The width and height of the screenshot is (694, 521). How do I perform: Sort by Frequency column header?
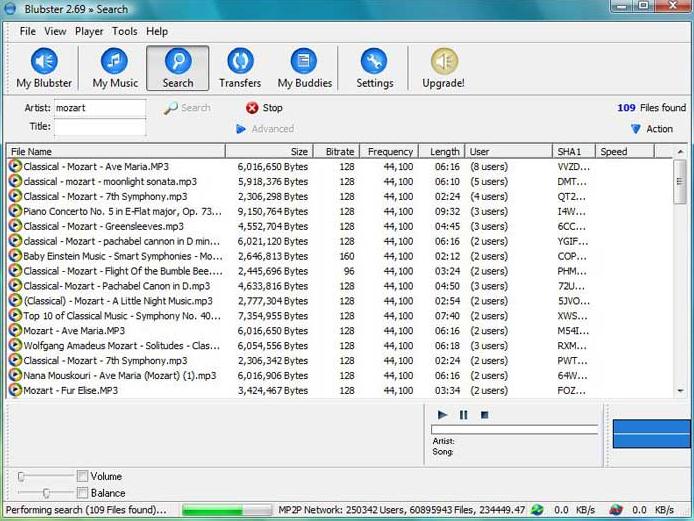389,151
